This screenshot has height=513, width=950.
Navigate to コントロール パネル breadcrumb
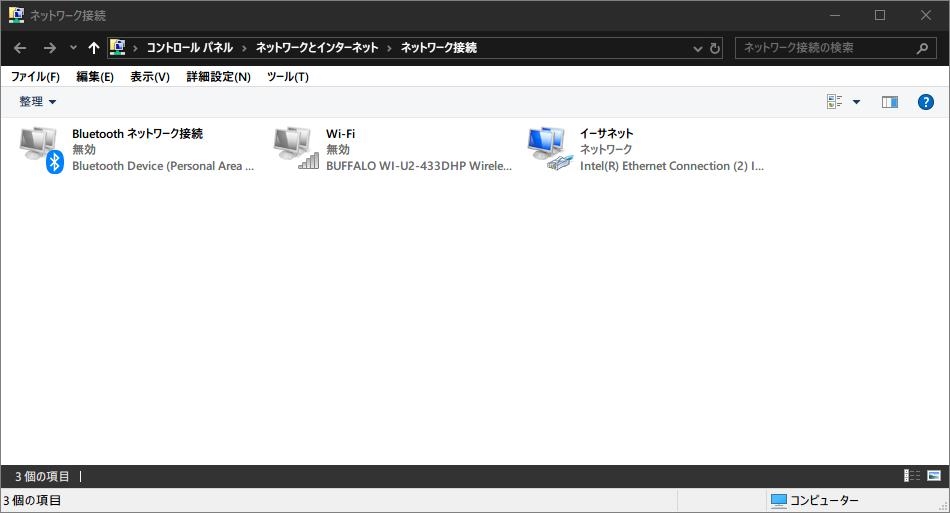pos(190,47)
